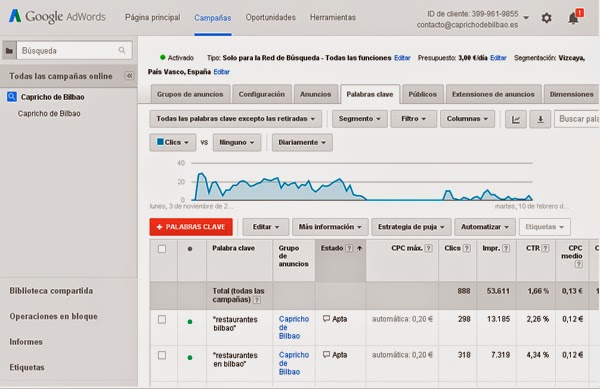Click help icon beside Total todas las campañas

coord(257,300)
